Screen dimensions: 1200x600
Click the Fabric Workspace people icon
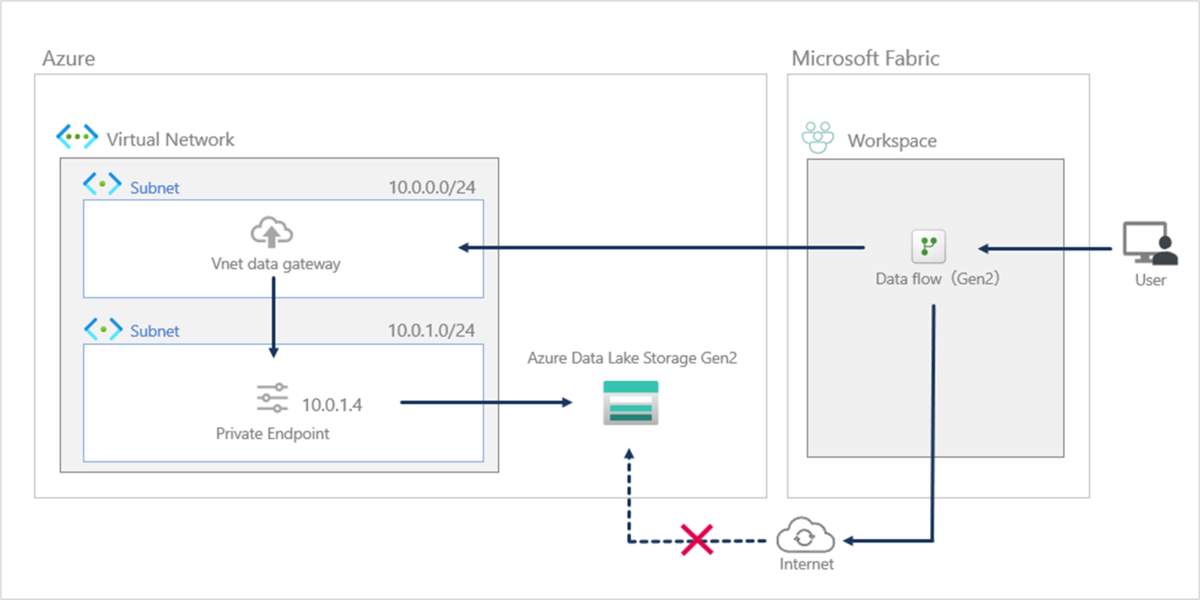pyautogui.click(x=818, y=139)
